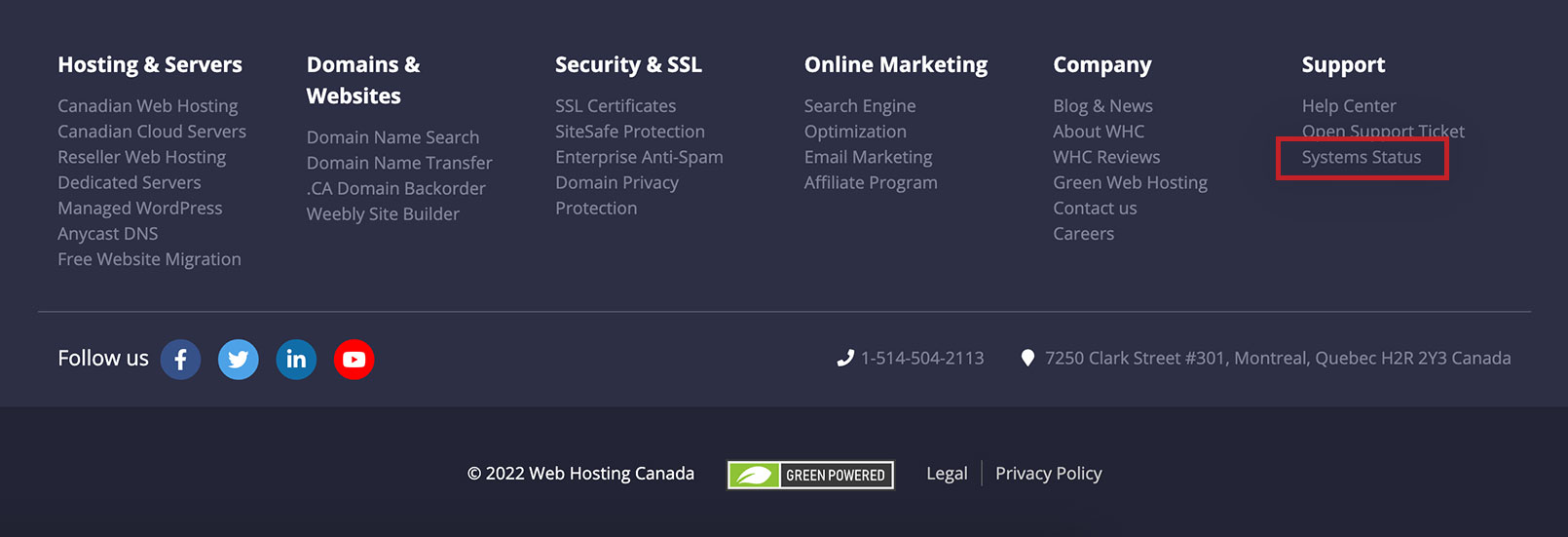
Task: Click Hosting & Servers heading
Action: click(150, 65)
